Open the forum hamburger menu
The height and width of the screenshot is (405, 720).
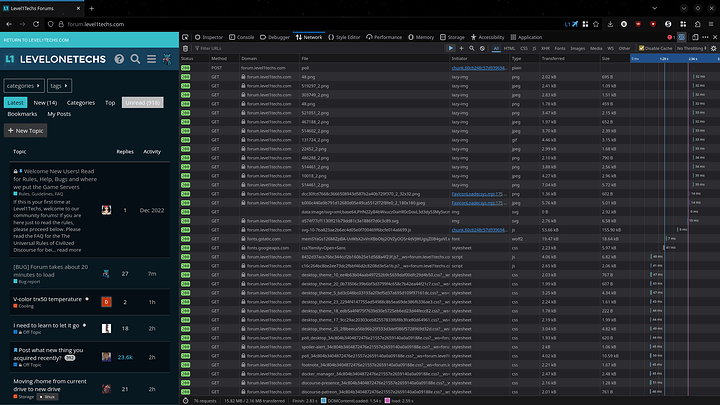tap(149, 60)
